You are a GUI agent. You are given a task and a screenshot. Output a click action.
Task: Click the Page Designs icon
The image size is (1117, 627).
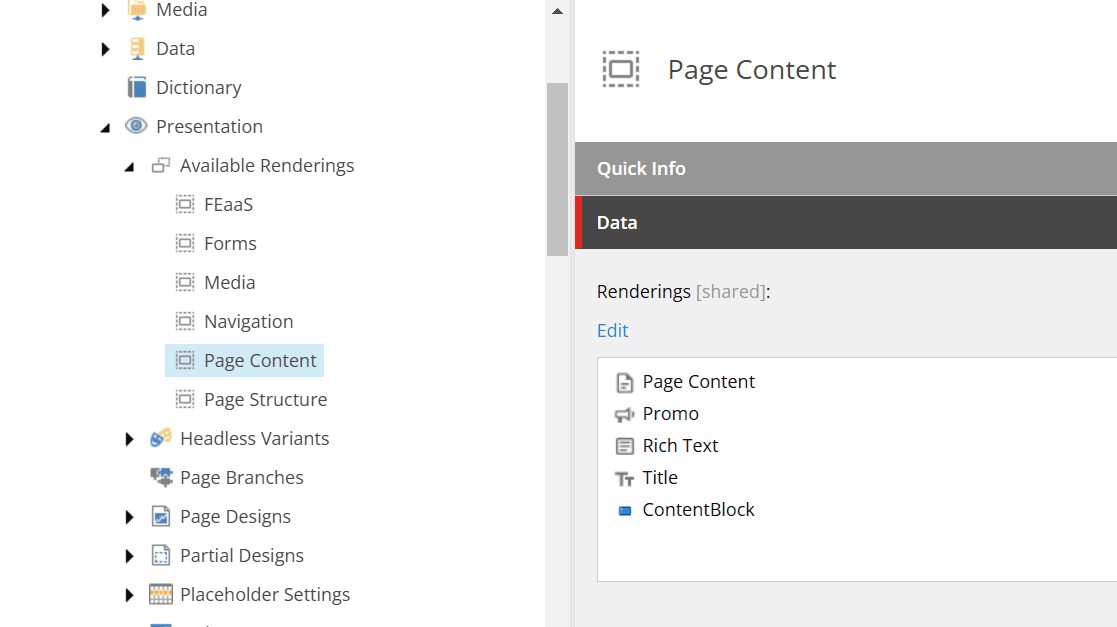pyautogui.click(x=160, y=517)
